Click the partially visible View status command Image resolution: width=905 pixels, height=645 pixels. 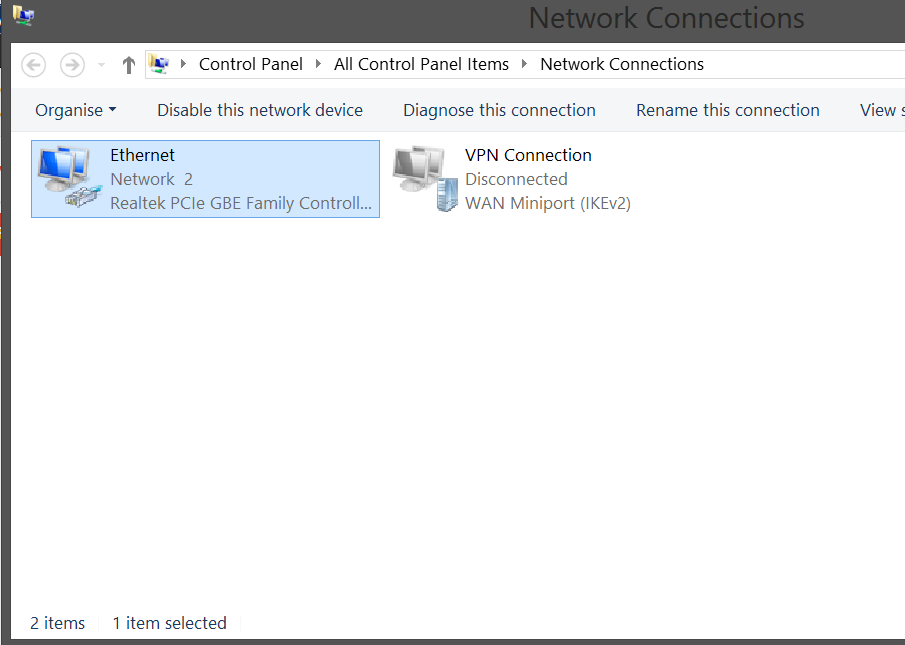pyautogui.click(x=881, y=110)
